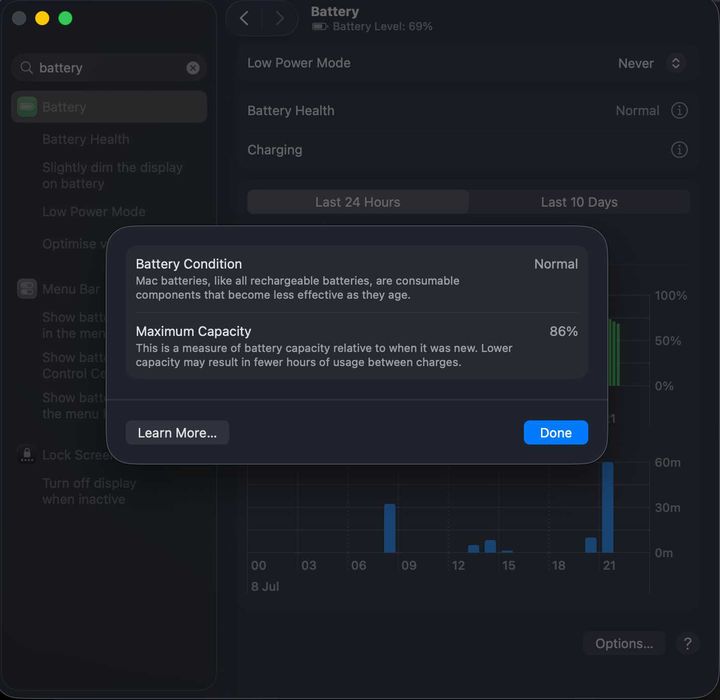The width and height of the screenshot is (720, 700).
Task: Clear the battery search field
Action: (193, 68)
